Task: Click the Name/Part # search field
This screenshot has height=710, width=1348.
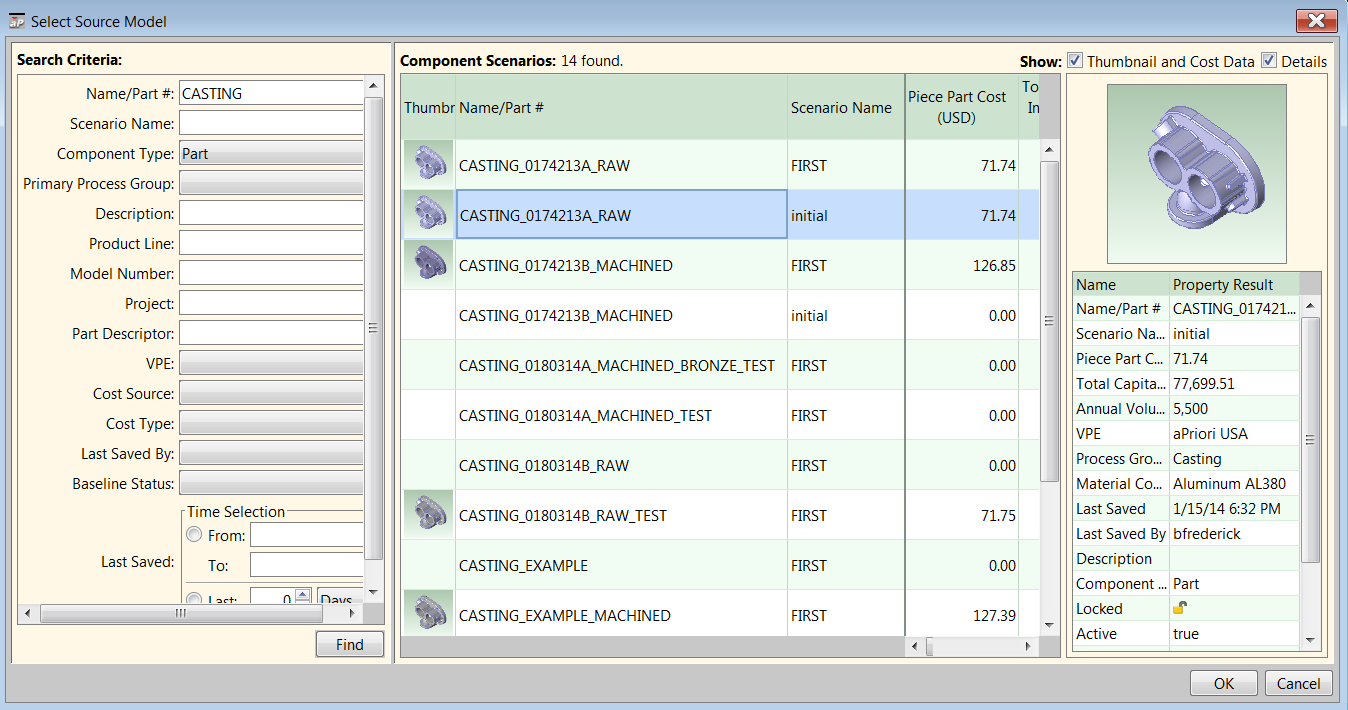Action: [270, 94]
